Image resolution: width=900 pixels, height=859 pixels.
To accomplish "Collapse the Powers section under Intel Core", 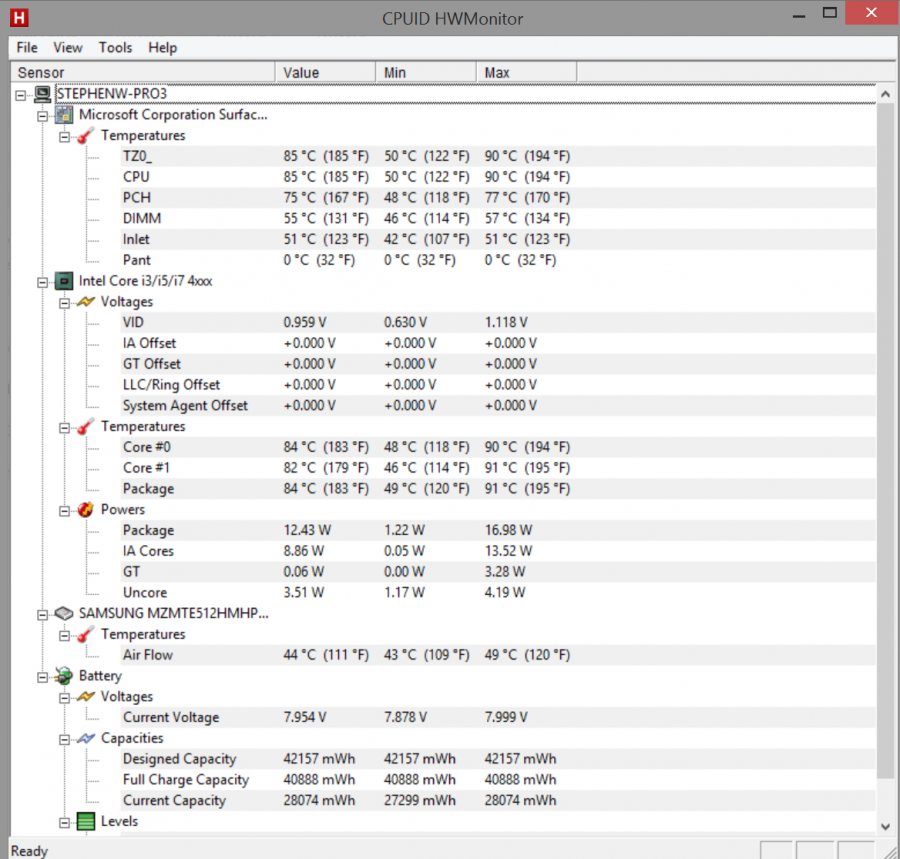I will pos(65,510).
